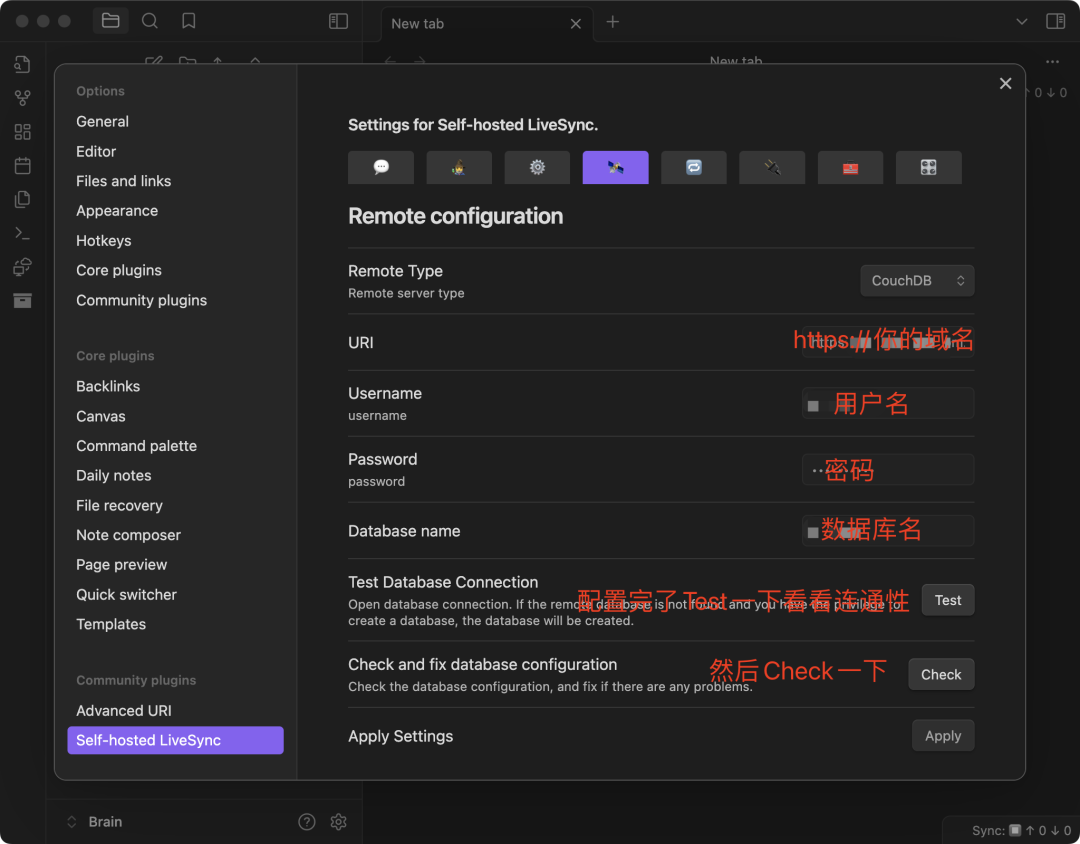Open Editor settings section
The width and height of the screenshot is (1080, 844).
pyautogui.click(x=96, y=151)
